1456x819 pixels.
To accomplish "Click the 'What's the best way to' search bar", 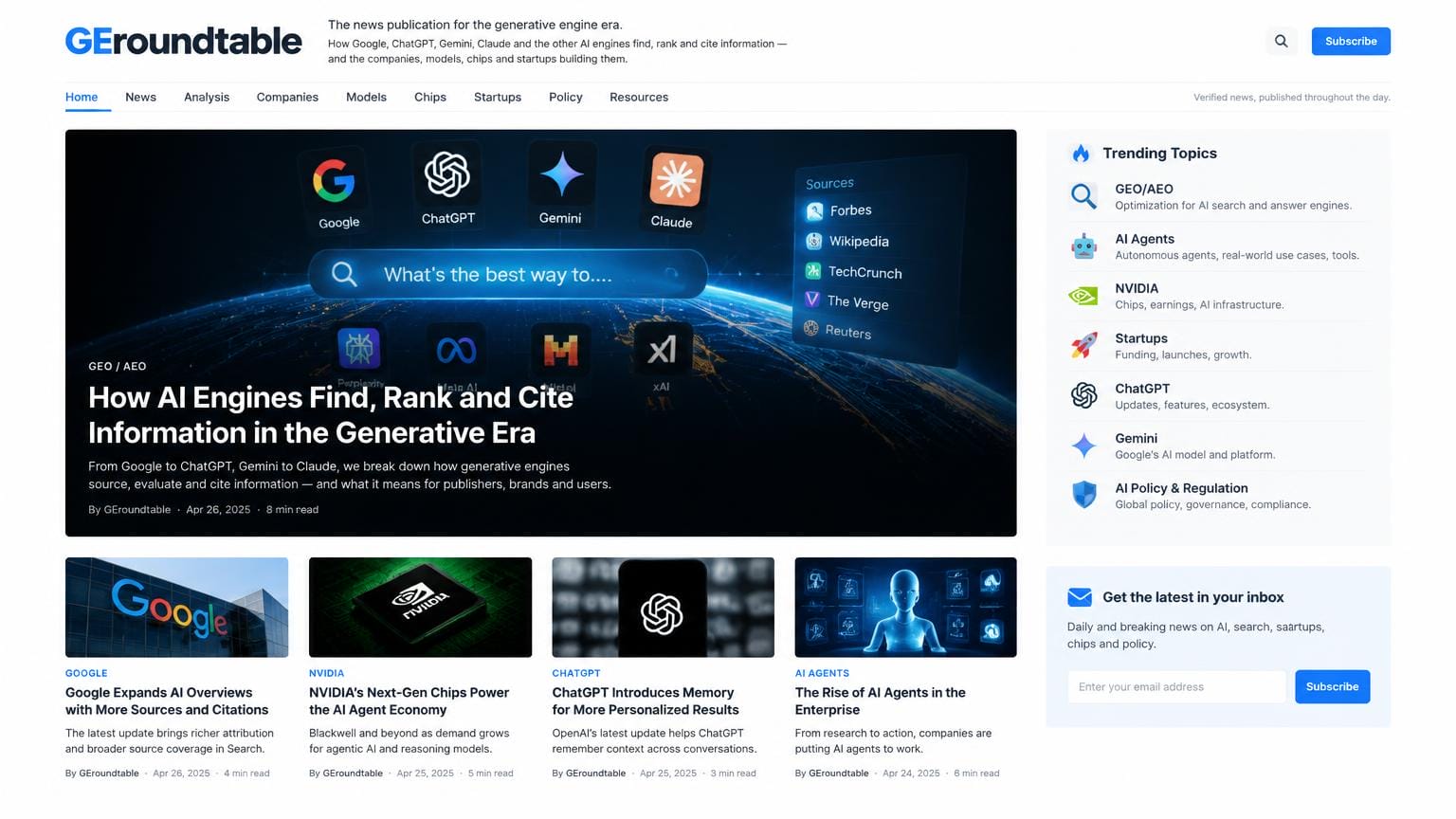I will click(x=508, y=275).
